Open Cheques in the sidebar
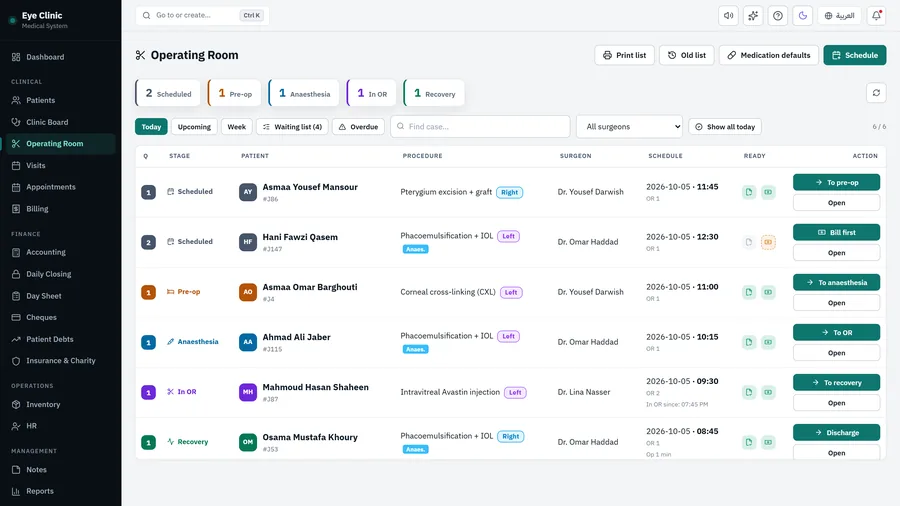Image resolution: width=900 pixels, height=506 pixels. [60, 317]
